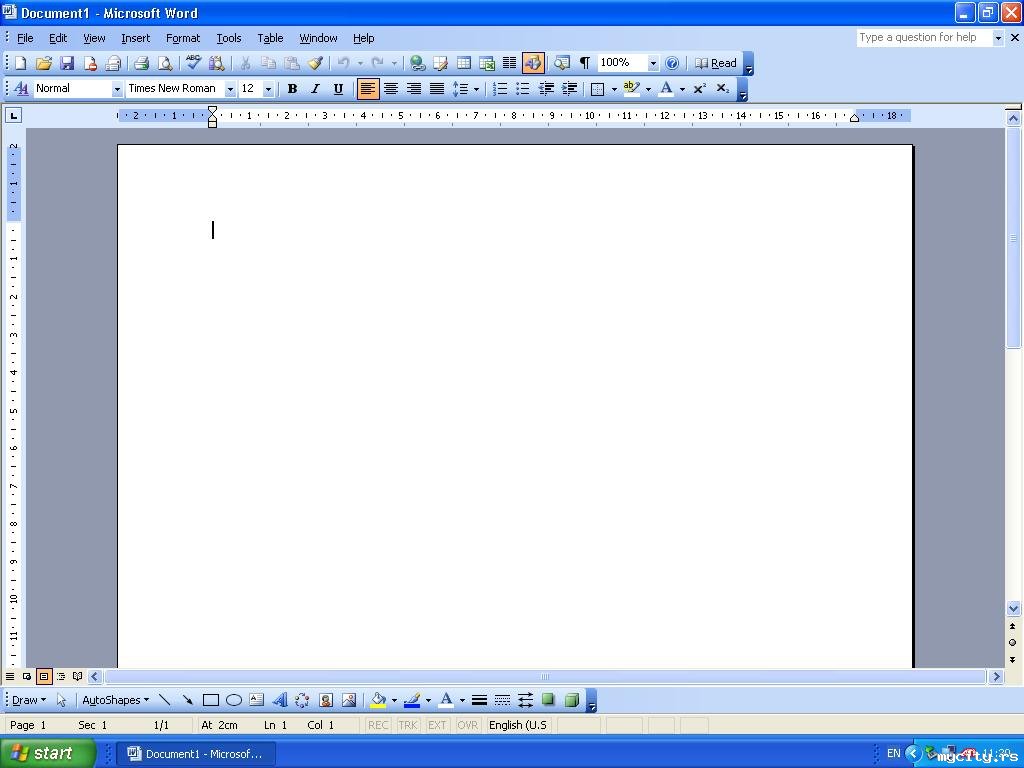The height and width of the screenshot is (768, 1024).
Task: Apply the yellow Fill Color
Action: 378,700
